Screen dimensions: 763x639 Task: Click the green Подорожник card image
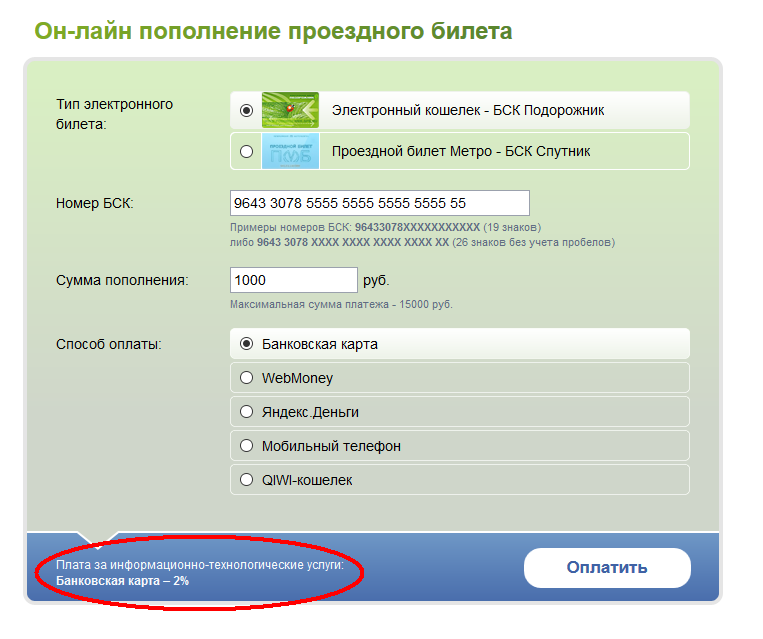[x=290, y=110]
